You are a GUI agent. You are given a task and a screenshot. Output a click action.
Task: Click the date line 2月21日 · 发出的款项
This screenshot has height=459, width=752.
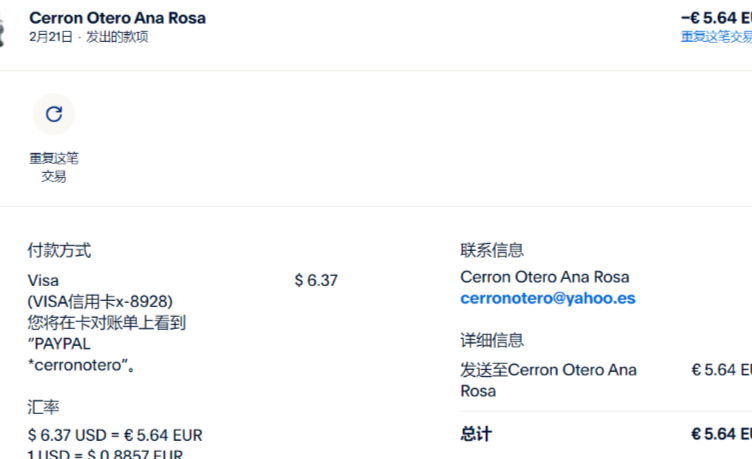pyautogui.click(x=89, y=37)
